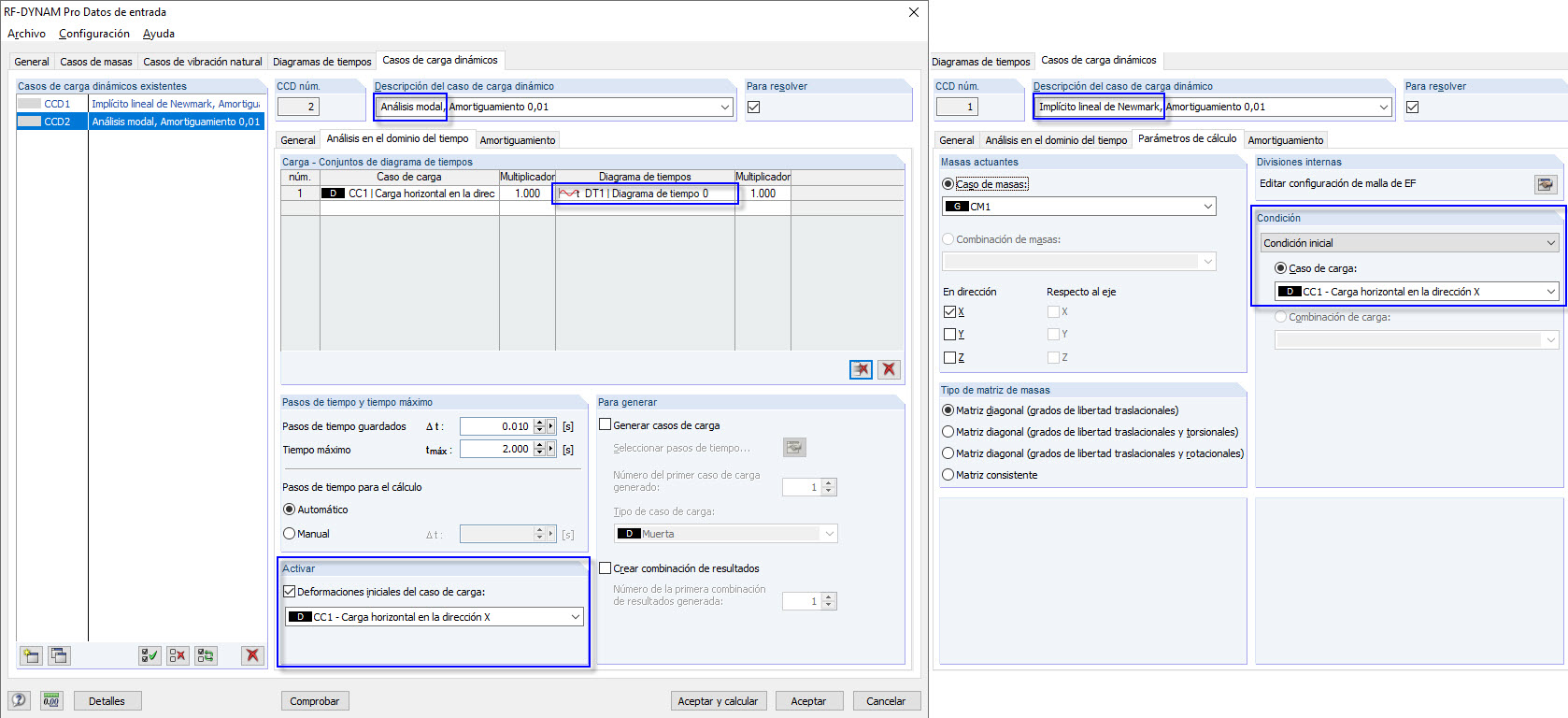
Task: Click the Seleccionar pasos de tiempo icon
Action: pyautogui.click(x=794, y=448)
